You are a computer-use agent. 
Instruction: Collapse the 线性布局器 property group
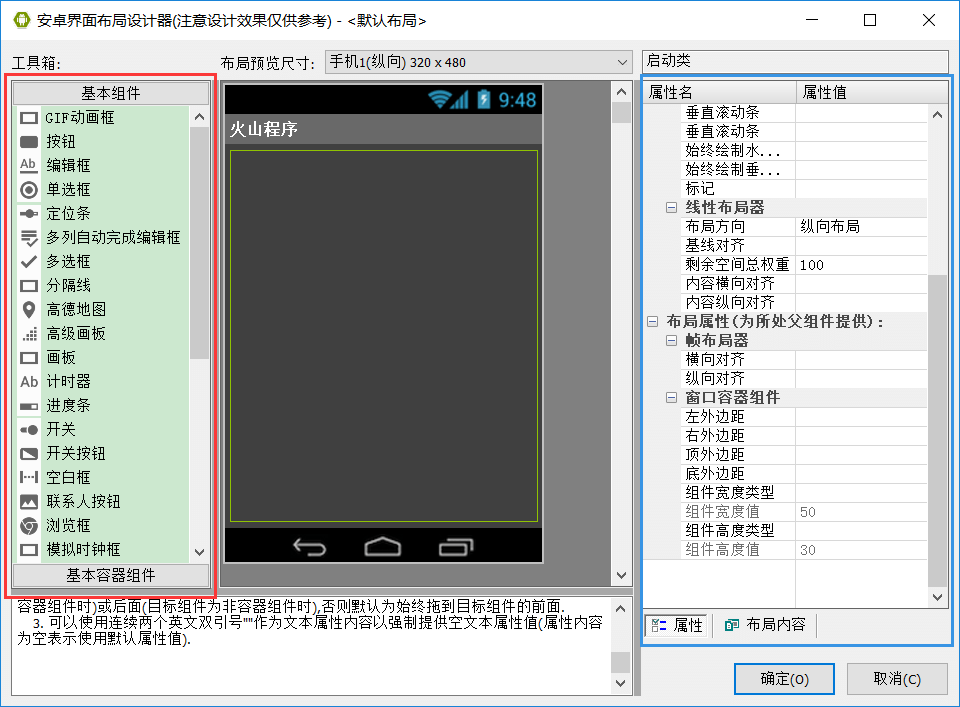(671, 208)
